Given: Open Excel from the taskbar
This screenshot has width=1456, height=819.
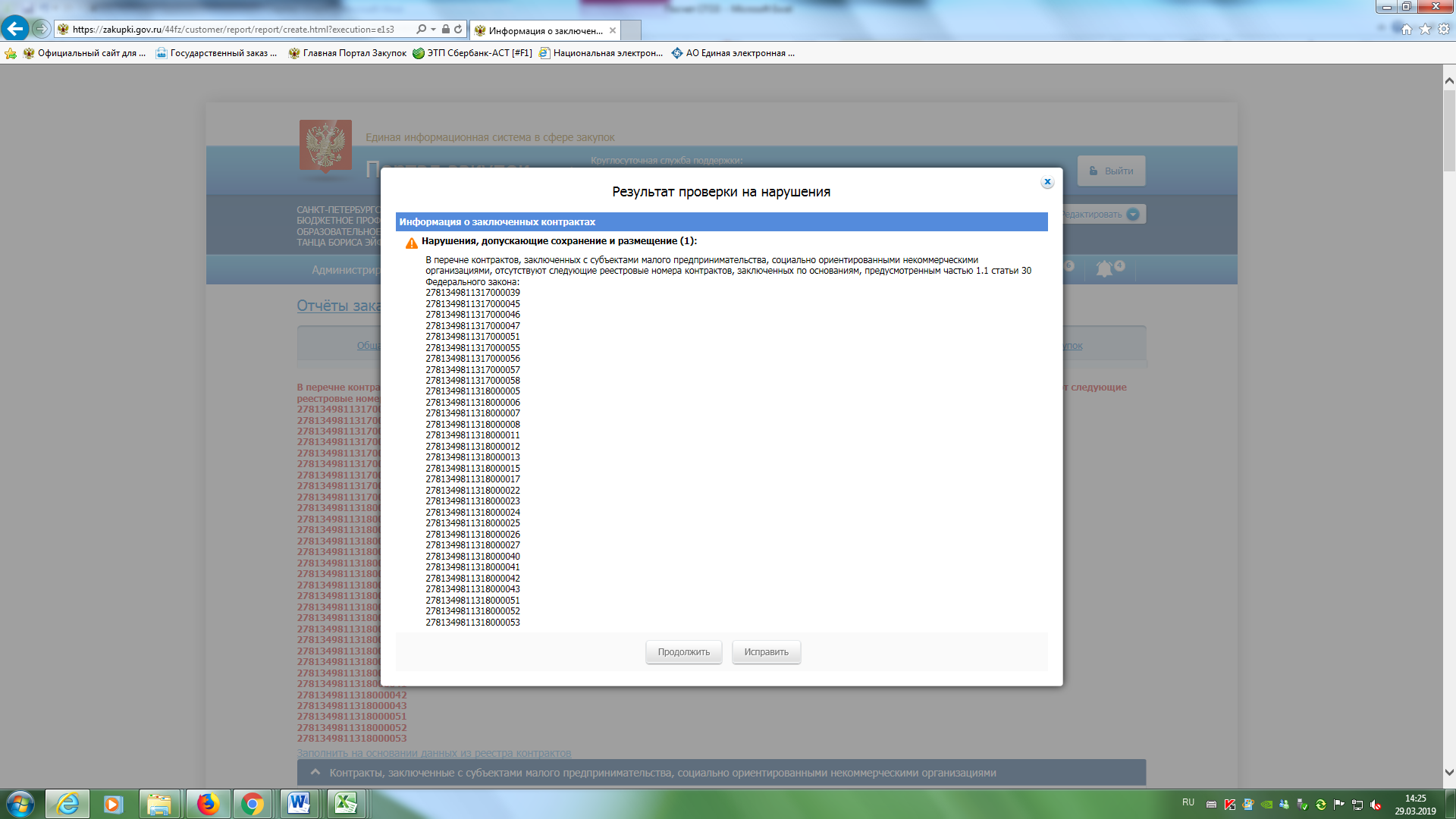Looking at the screenshot, I should [x=346, y=804].
